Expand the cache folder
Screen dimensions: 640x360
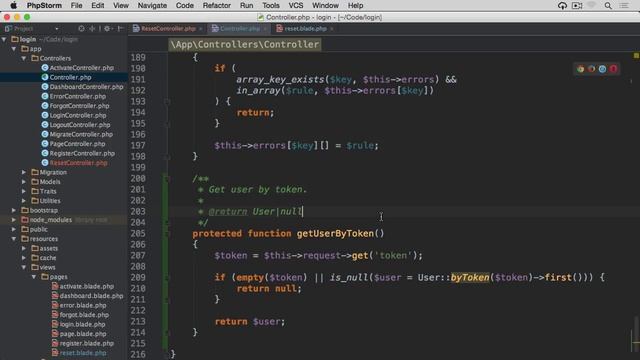(24, 258)
